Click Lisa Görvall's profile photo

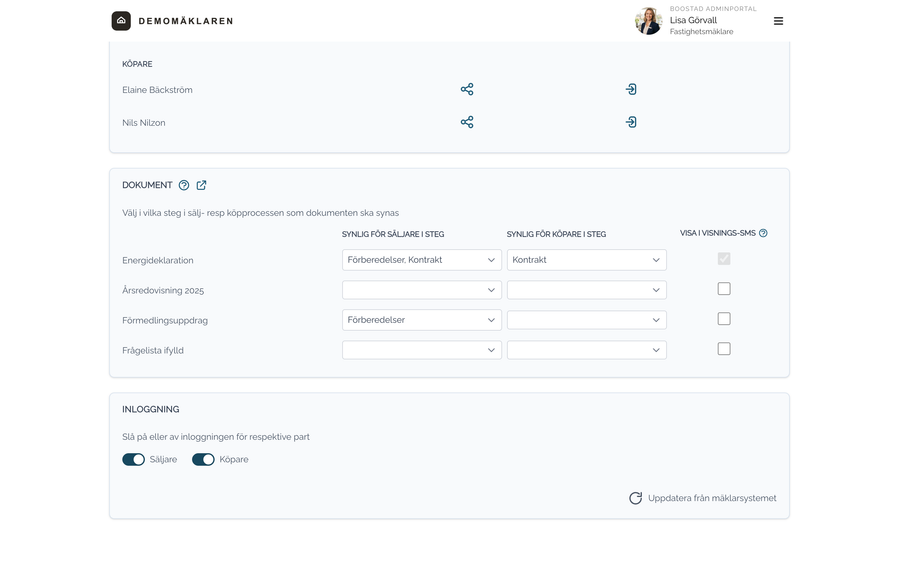coord(649,21)
